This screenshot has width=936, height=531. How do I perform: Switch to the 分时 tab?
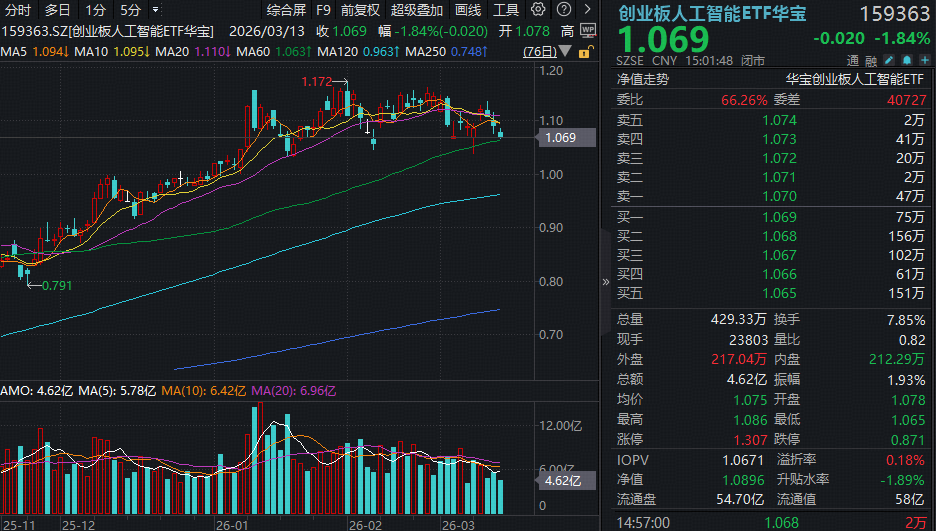click(x=18, y=10)
